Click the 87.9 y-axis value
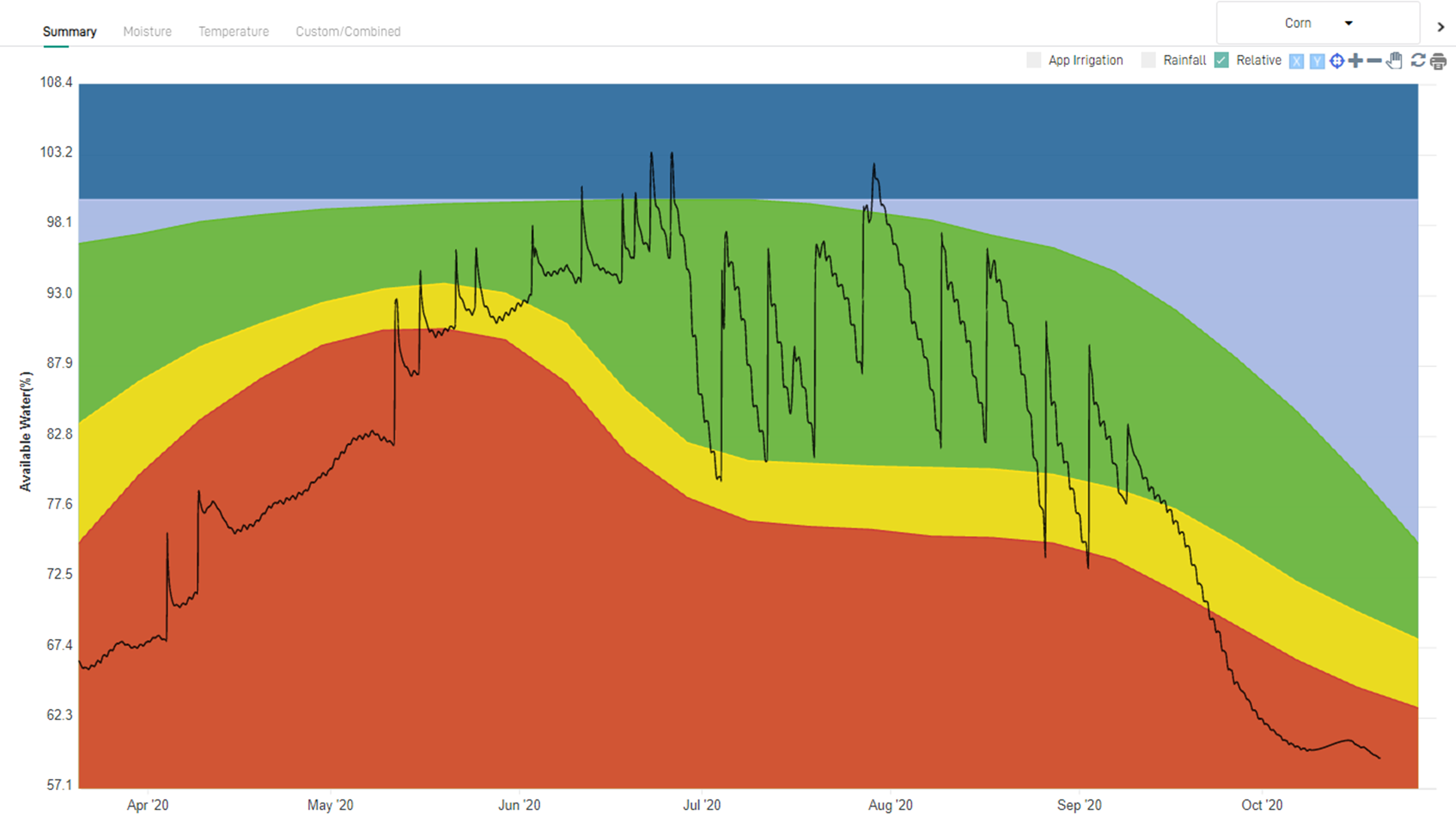This screenshot has width=1456, height=828. [x=59, y=363]
